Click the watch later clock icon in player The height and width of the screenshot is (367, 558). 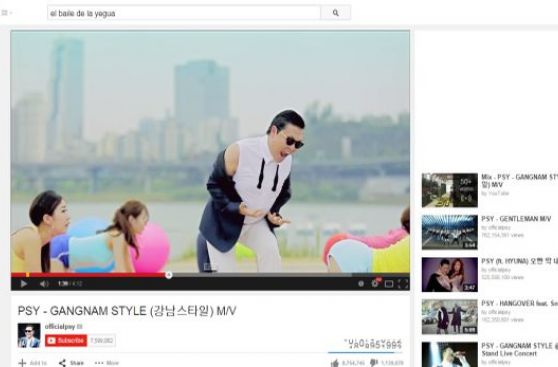(x=361, y=284)
